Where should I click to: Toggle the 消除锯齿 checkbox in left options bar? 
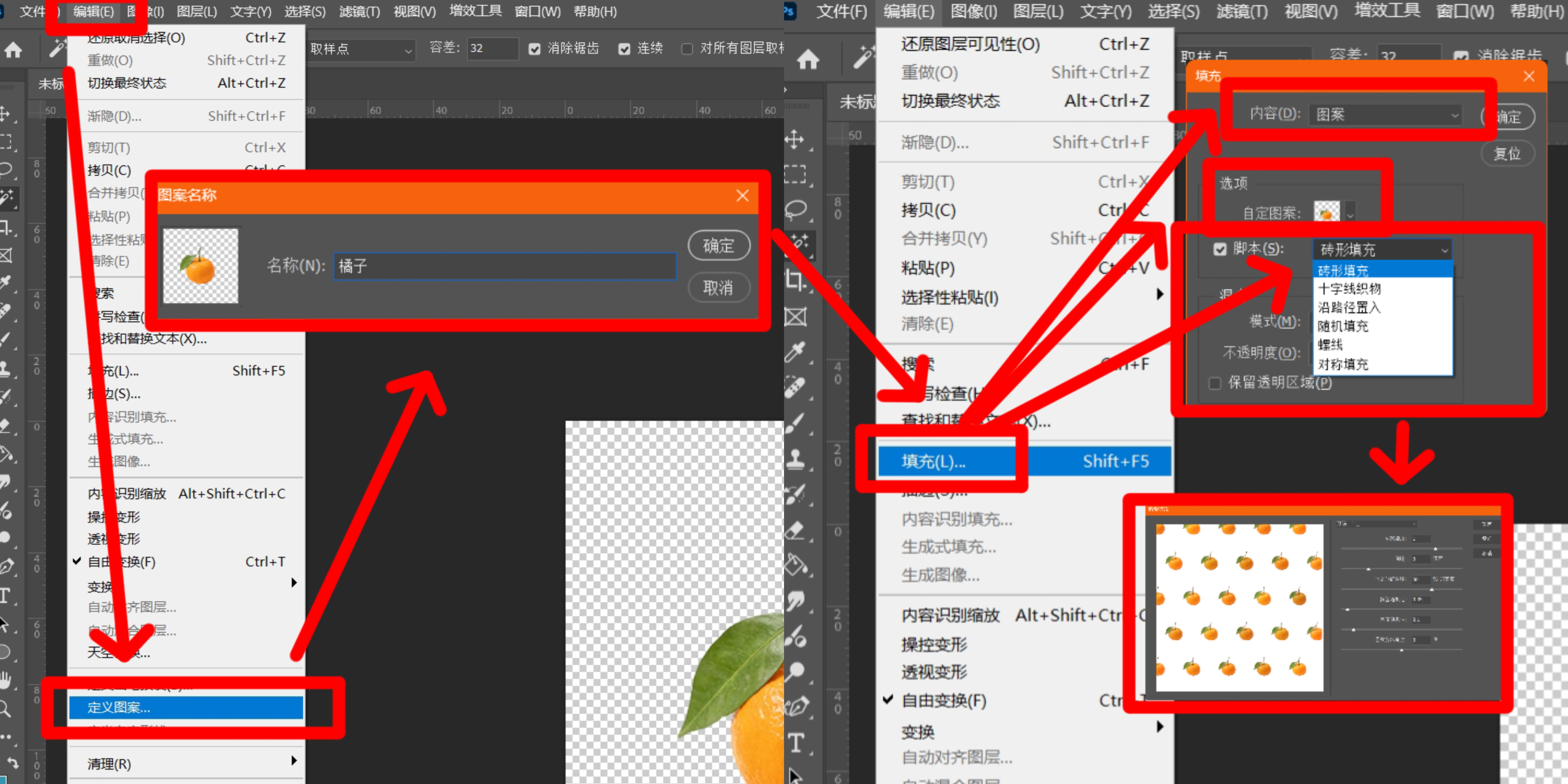[x=534, y=49]
